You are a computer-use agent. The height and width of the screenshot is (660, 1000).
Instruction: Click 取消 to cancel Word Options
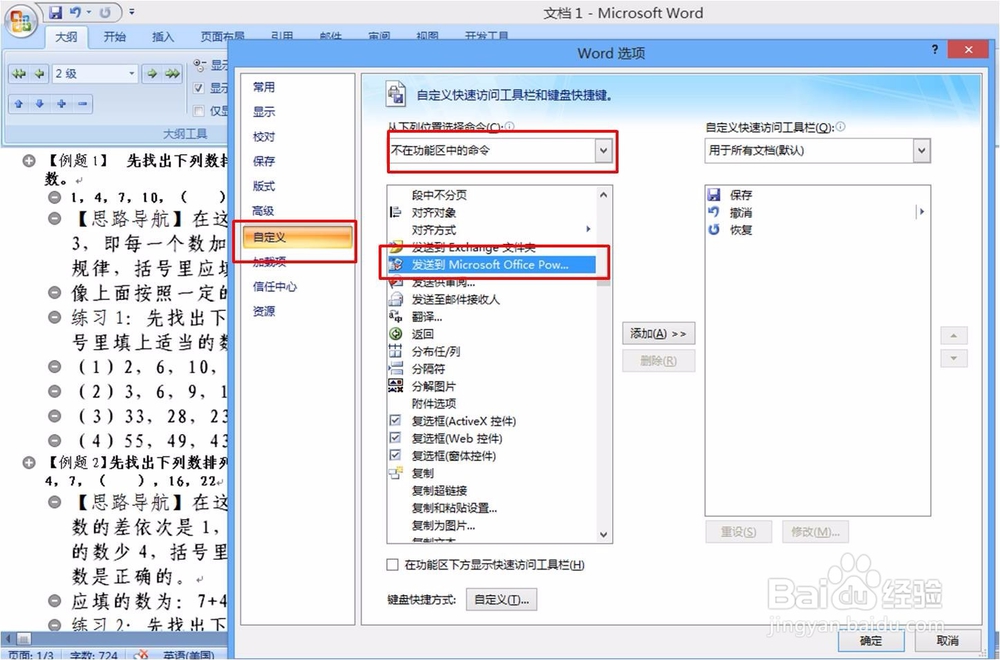point(948,640)
